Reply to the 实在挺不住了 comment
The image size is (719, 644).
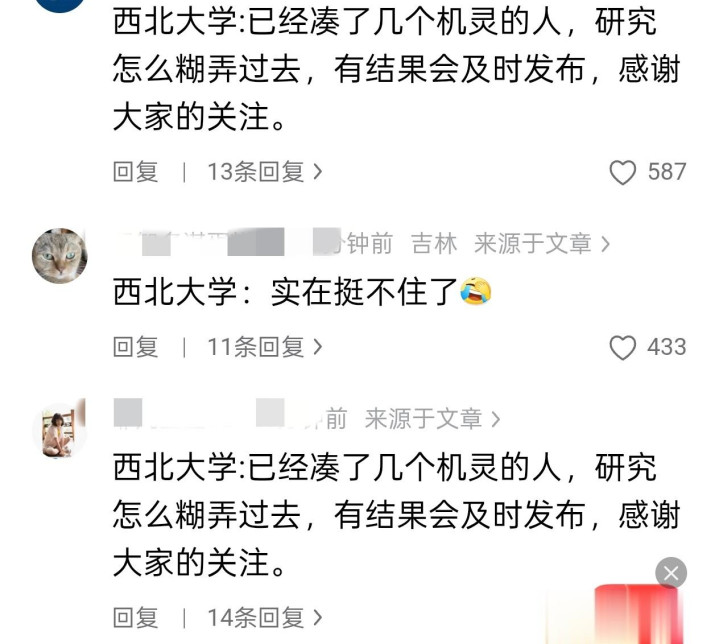[x=136, y=347]
